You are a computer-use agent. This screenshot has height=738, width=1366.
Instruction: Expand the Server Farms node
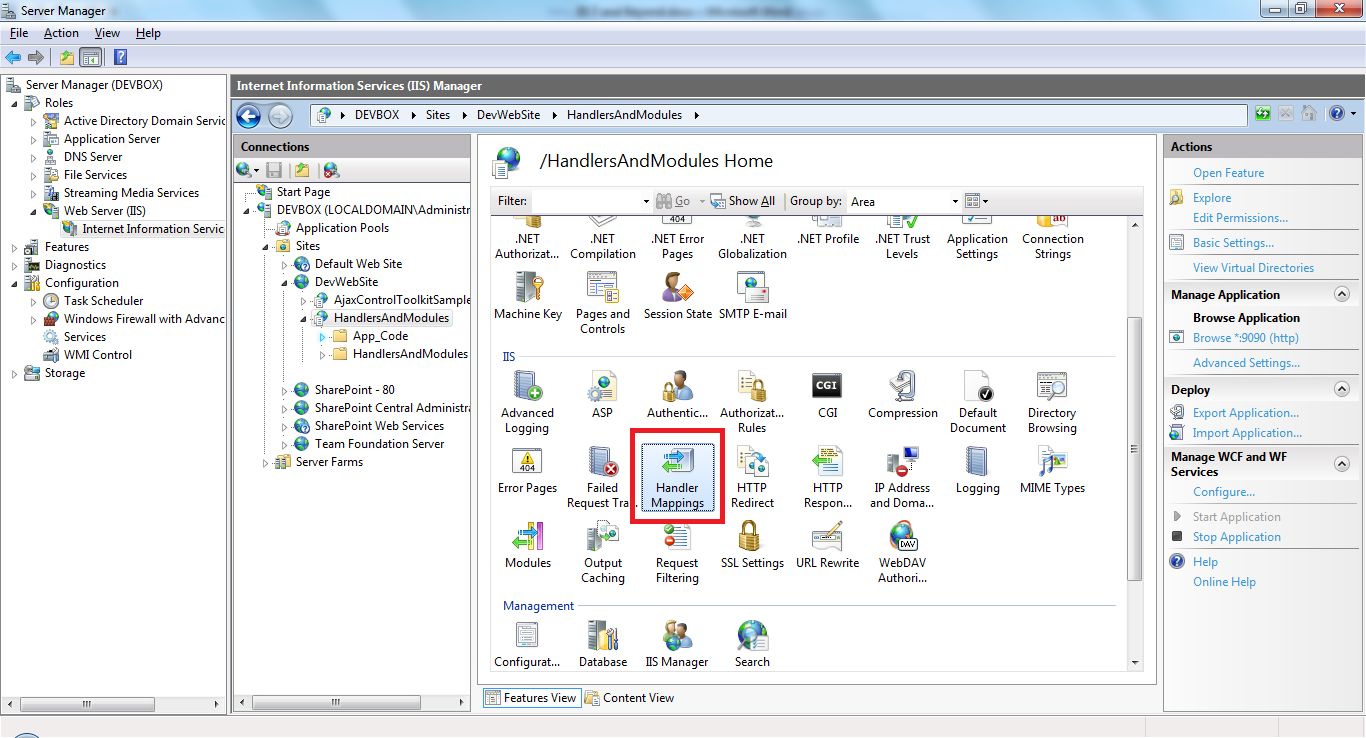pyautogui.click(x=267, y=462)
